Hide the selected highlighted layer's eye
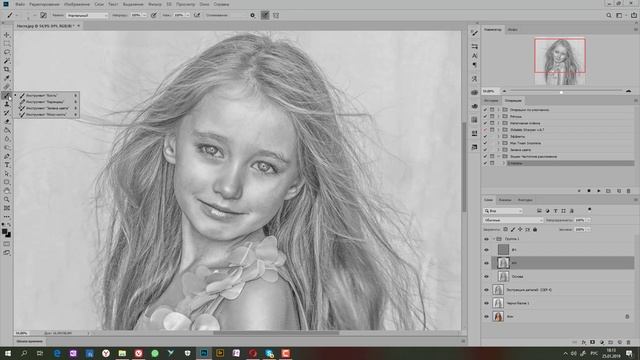The image size is (640, 360). (x=486, y=263)
